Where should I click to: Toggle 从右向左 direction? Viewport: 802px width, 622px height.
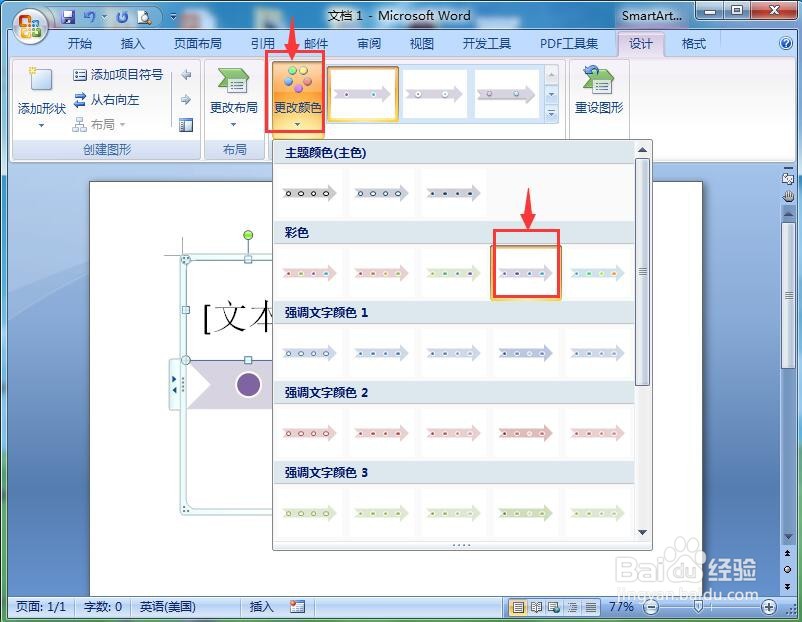tap(106, 100)
